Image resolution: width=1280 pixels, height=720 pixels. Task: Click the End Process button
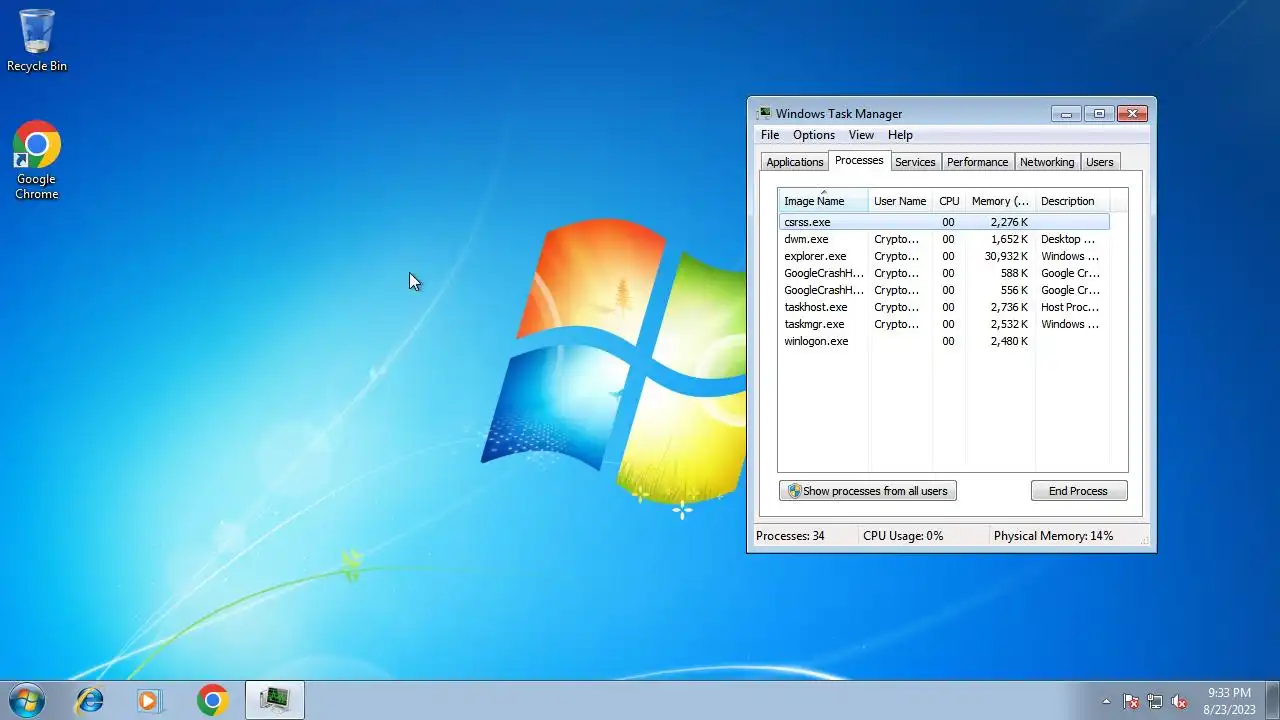click(1079, 491)
